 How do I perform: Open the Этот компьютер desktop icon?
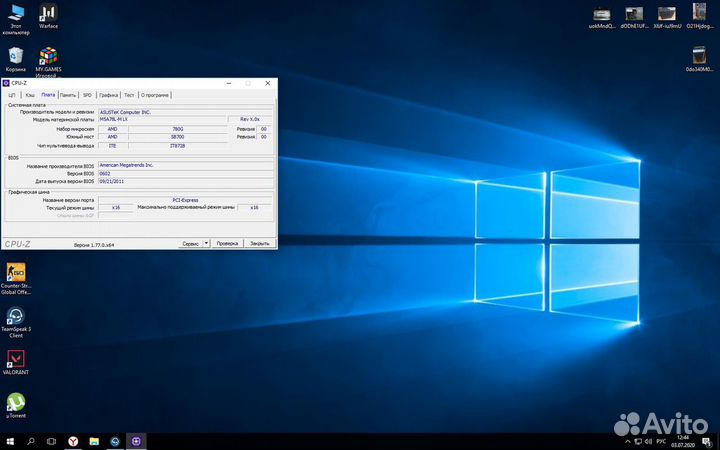(16, 19)
